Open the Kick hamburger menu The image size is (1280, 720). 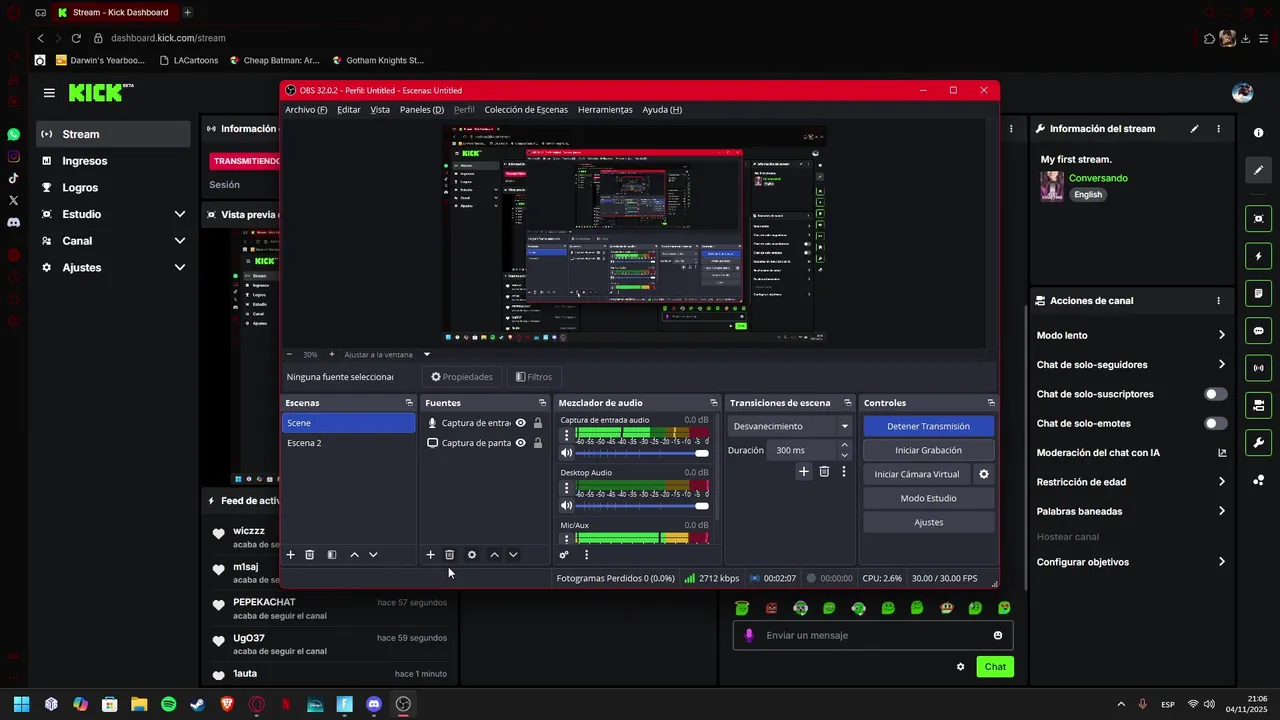[x=49, y=93]
